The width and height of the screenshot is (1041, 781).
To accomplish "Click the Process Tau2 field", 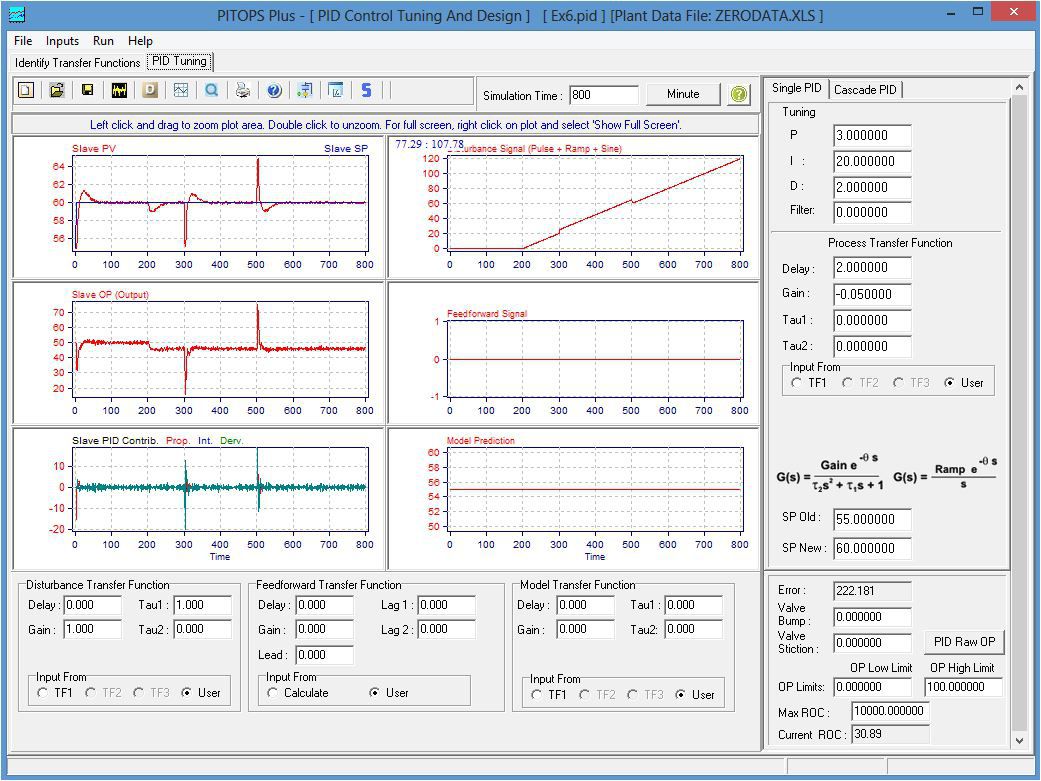I will pos(872,346).
